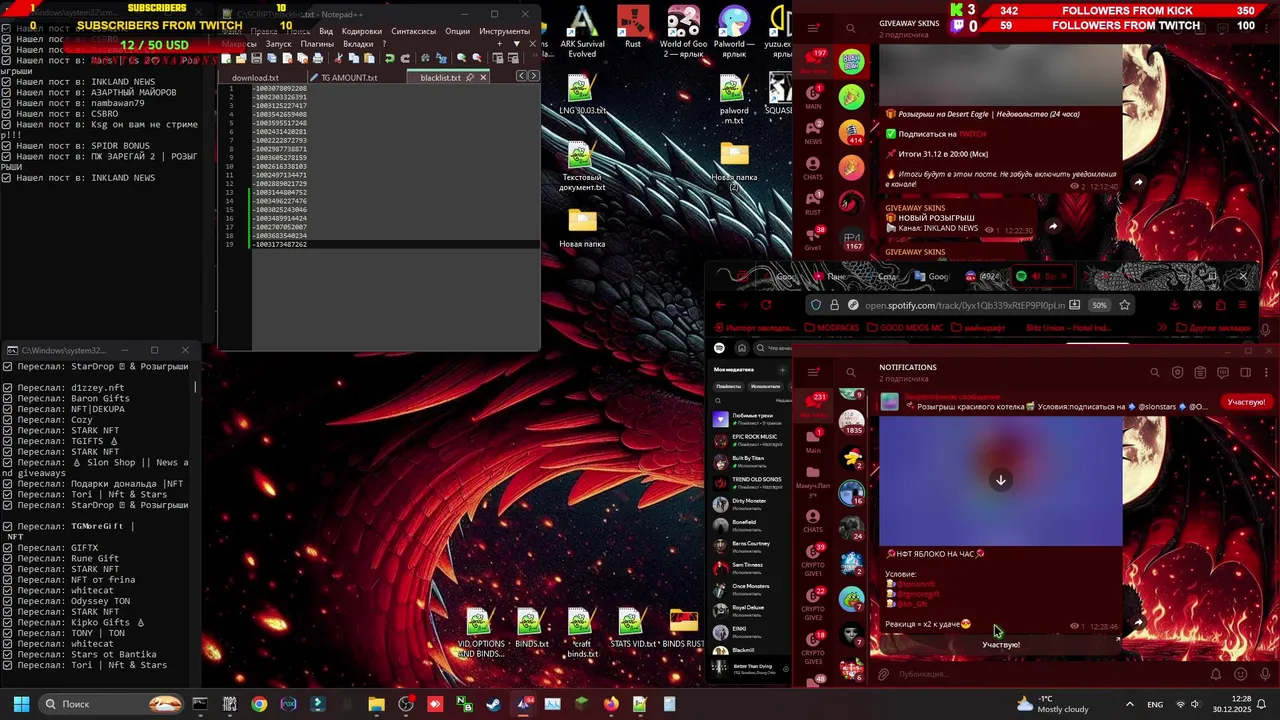1280x720 pixels.
Task: Click Find binoculars icon in Notepad++ toolbar
Action: (x=425, y=58)
